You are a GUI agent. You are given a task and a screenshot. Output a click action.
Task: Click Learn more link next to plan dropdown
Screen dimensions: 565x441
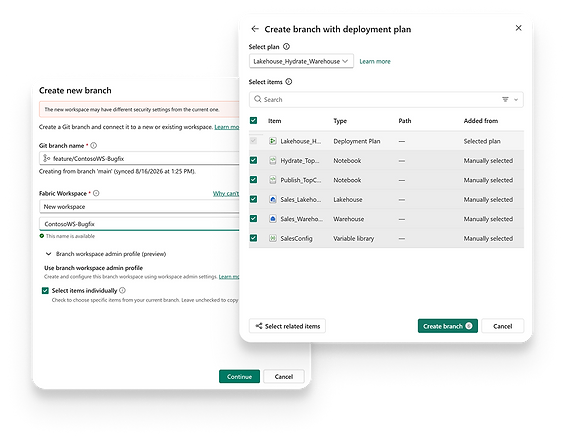(375, 62)
